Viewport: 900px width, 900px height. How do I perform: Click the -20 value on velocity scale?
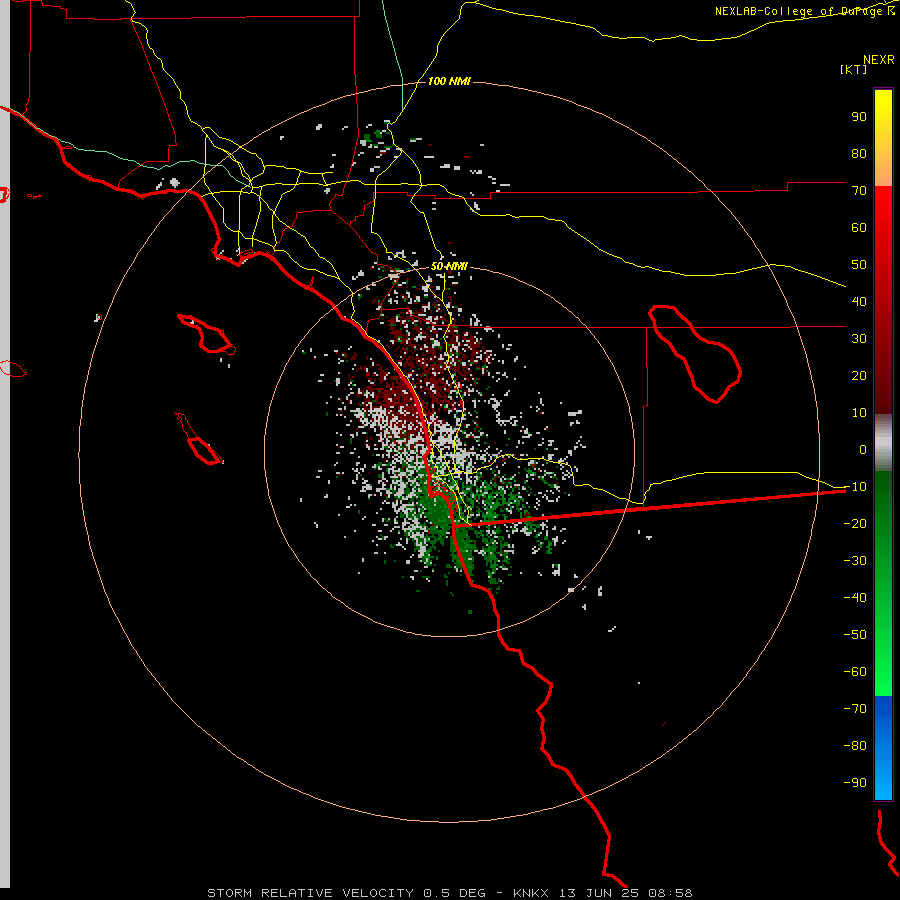[855, 523]
